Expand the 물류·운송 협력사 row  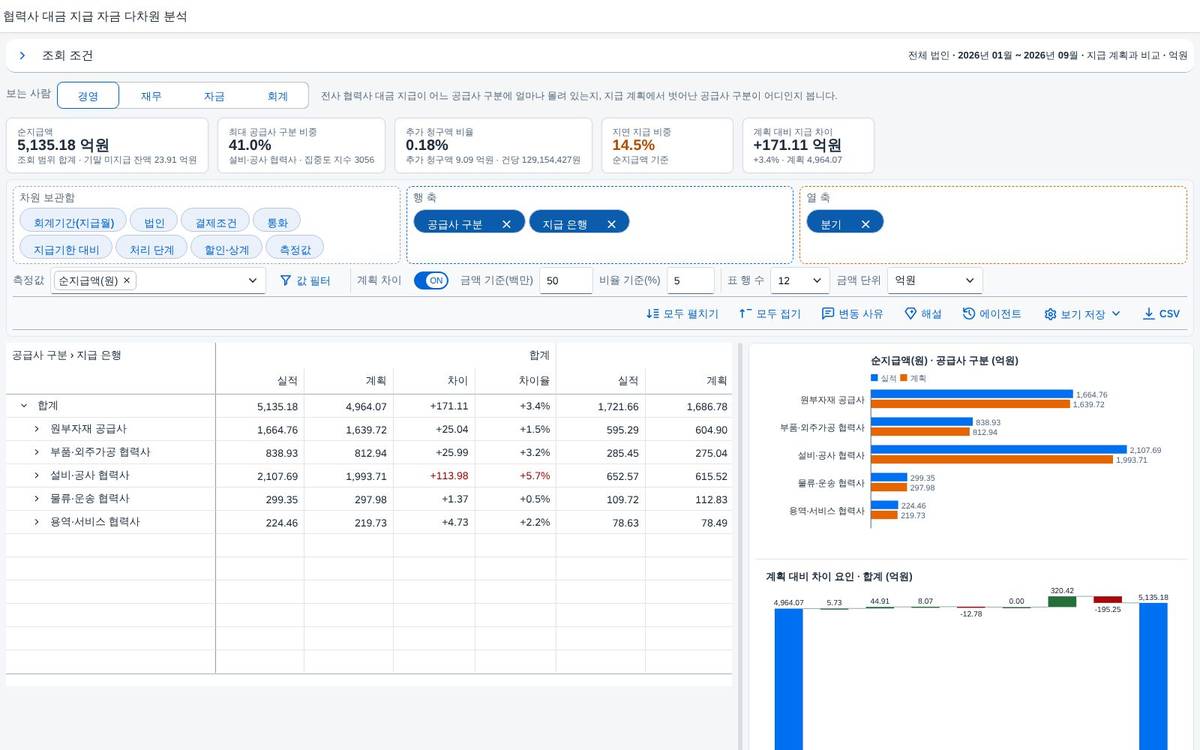[37, 499]
